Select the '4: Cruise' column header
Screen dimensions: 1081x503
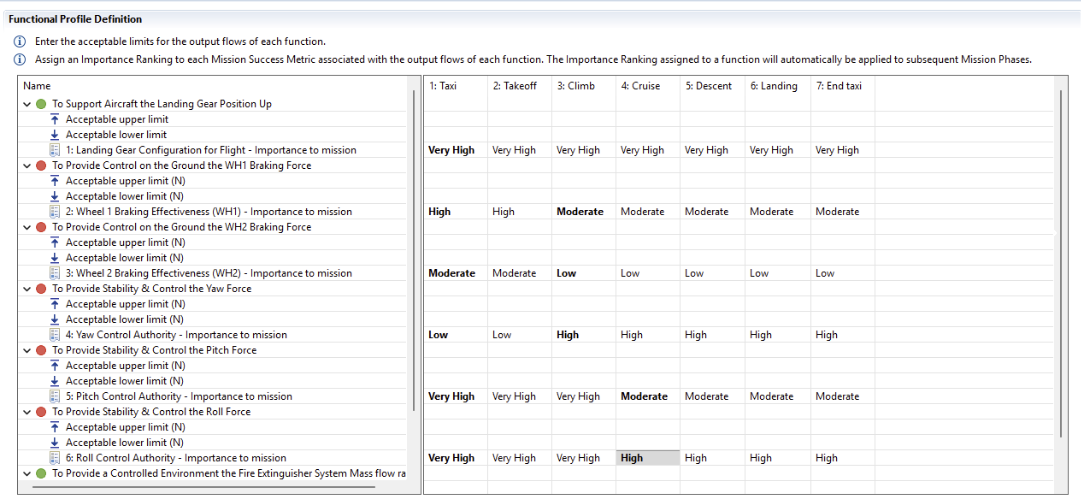coord(647,86)
